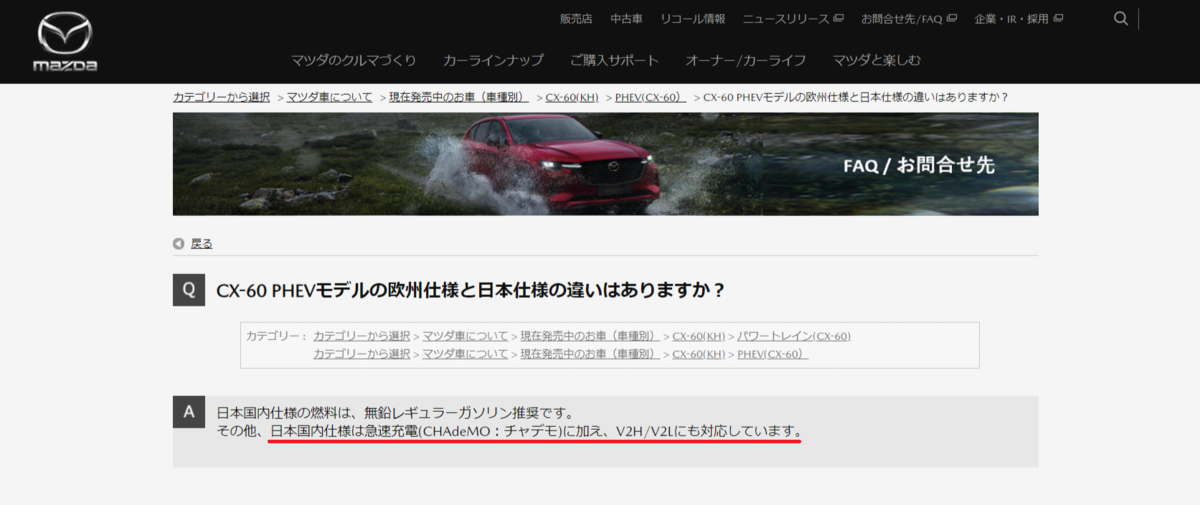Click 現在発売中のお車（車種別） in top breadcrumb

point(459,97)
